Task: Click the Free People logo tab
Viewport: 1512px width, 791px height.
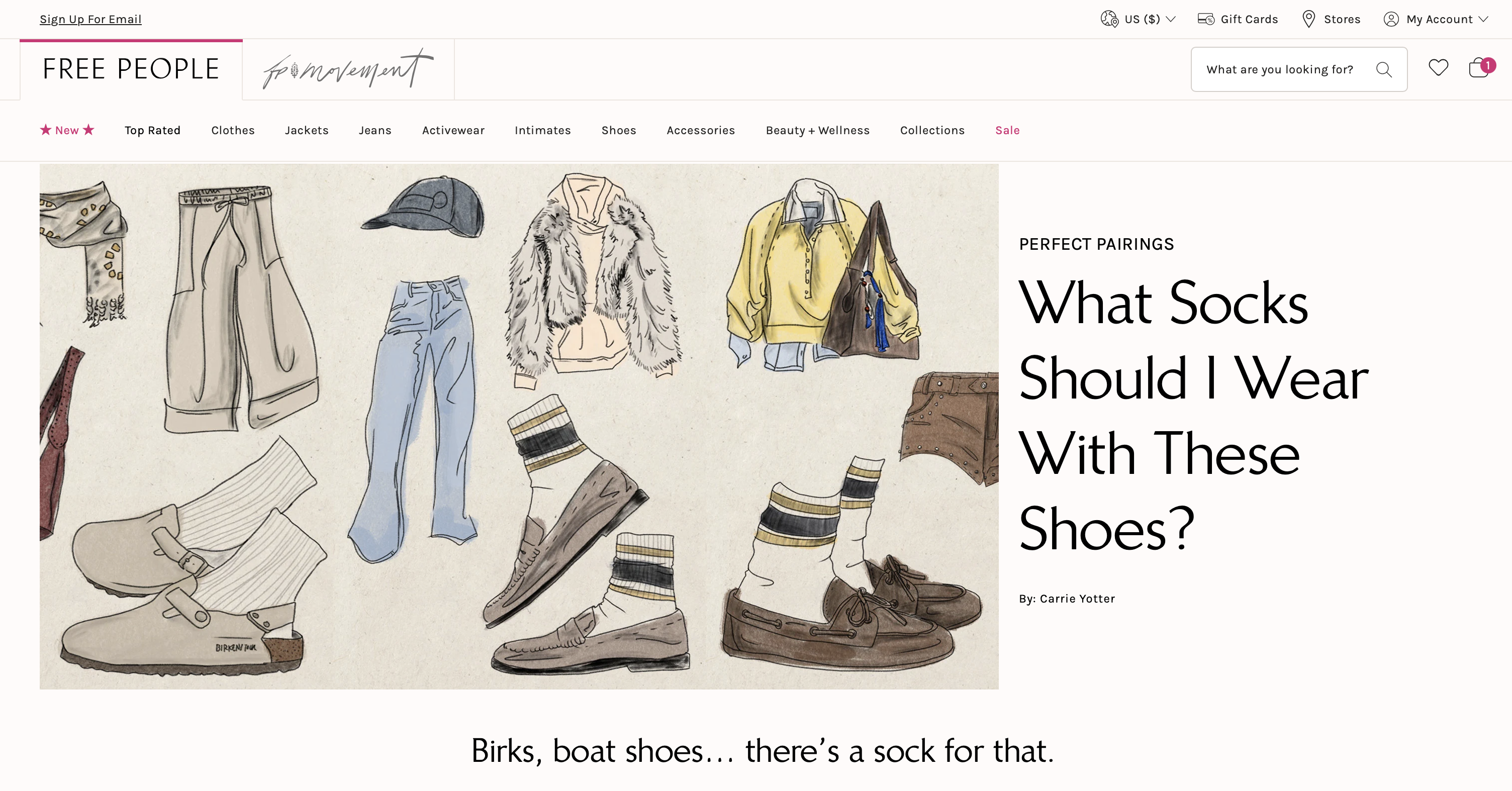Action: (131, 69)
